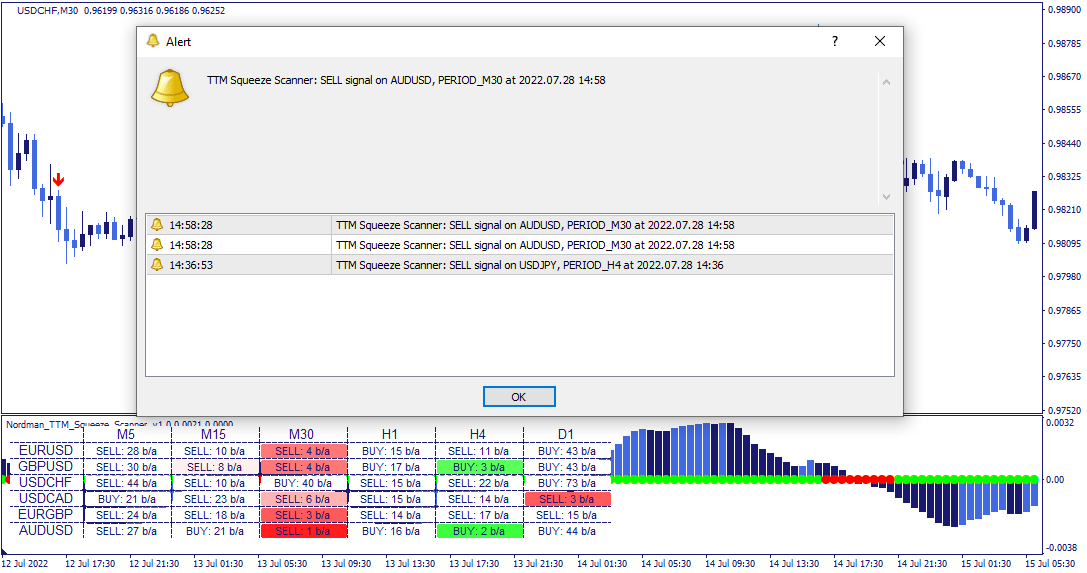
Task: Click the EURUSD symbol label in scanner
Action: pyautogui.click(x=45, y=450)
